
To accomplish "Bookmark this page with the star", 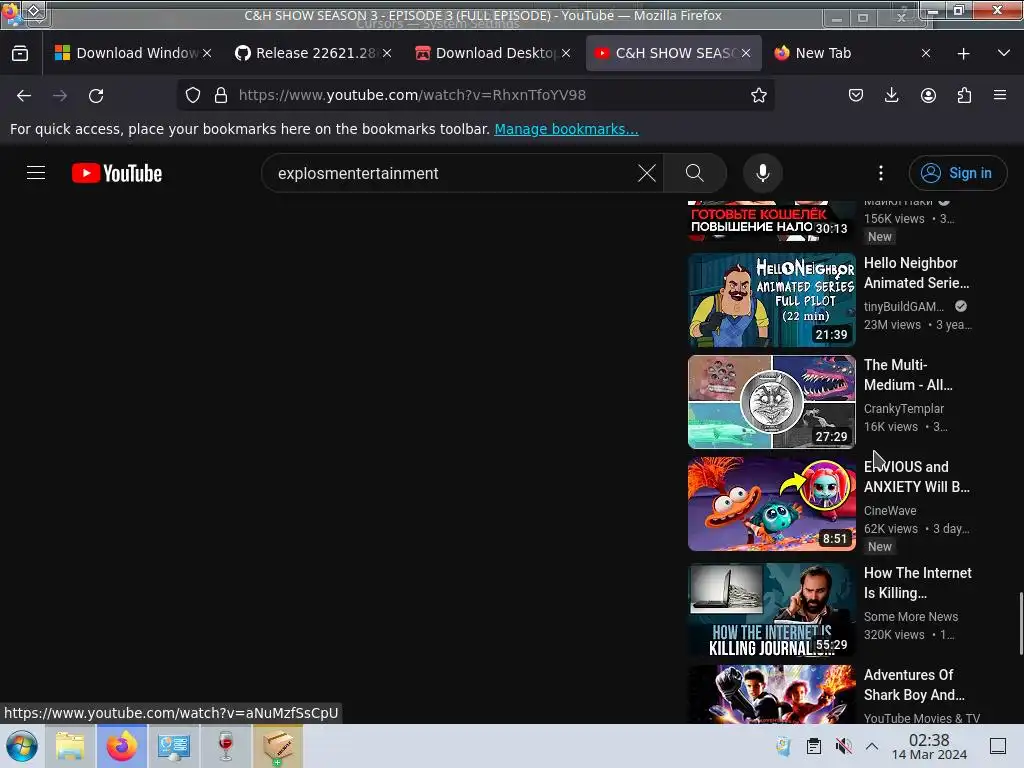I will coord(758,95).
